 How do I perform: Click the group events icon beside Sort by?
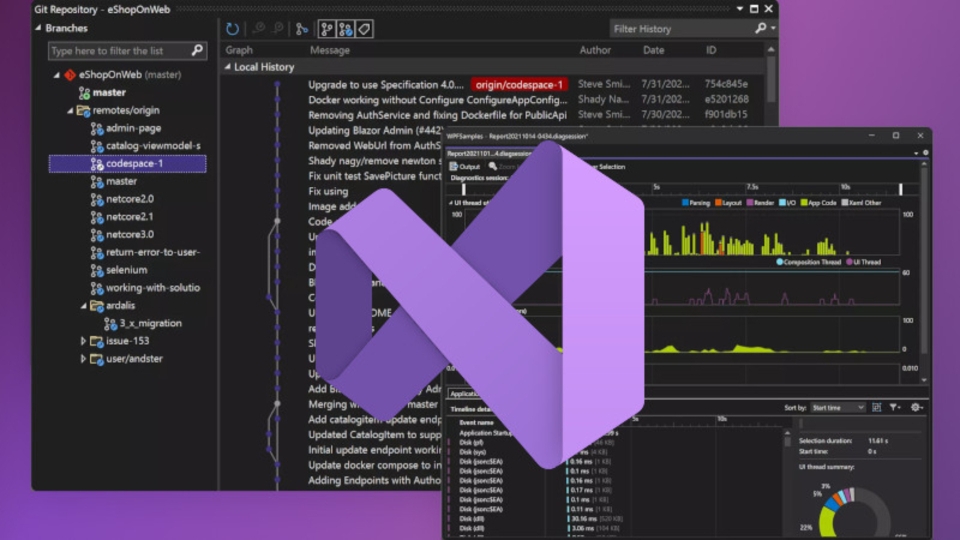pyautogui.click(x=877, y=407)
